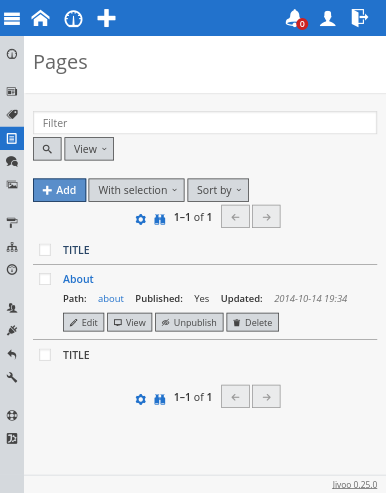
Task: Click the 'Pages' heading text
Action: point(60,63)
